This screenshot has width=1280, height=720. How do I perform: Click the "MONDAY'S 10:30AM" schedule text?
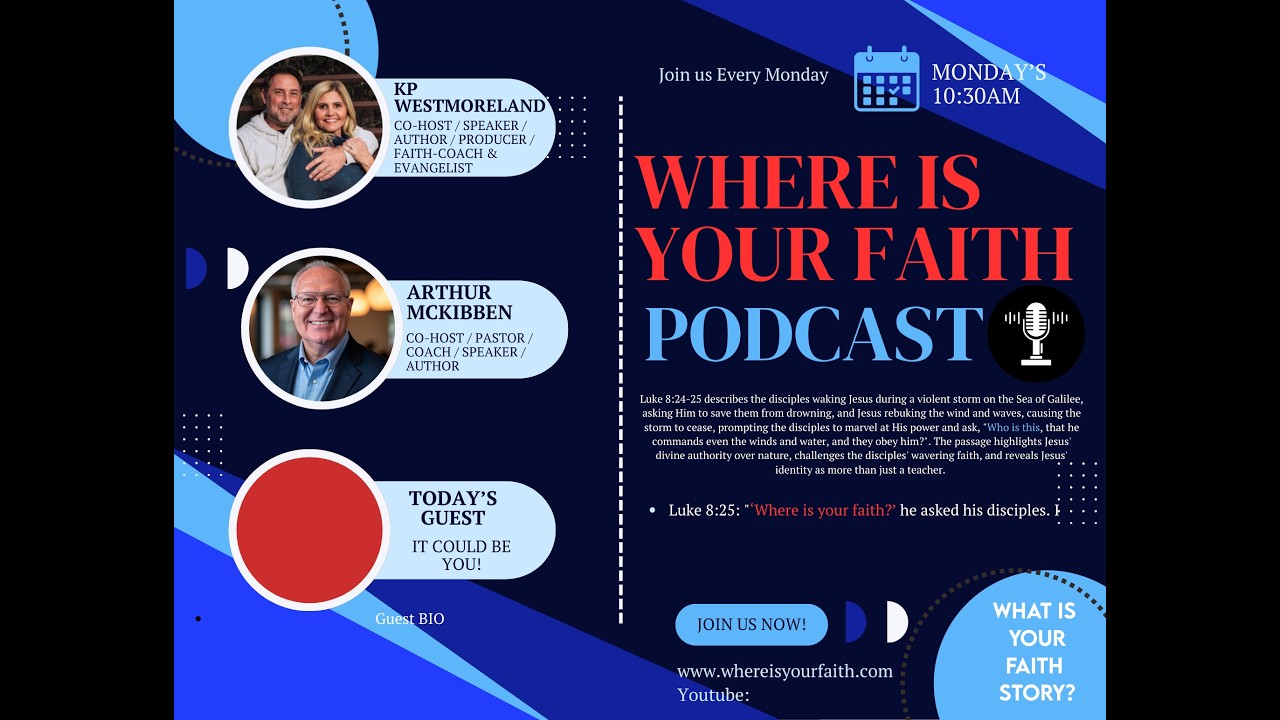click(x=989, y=84)
